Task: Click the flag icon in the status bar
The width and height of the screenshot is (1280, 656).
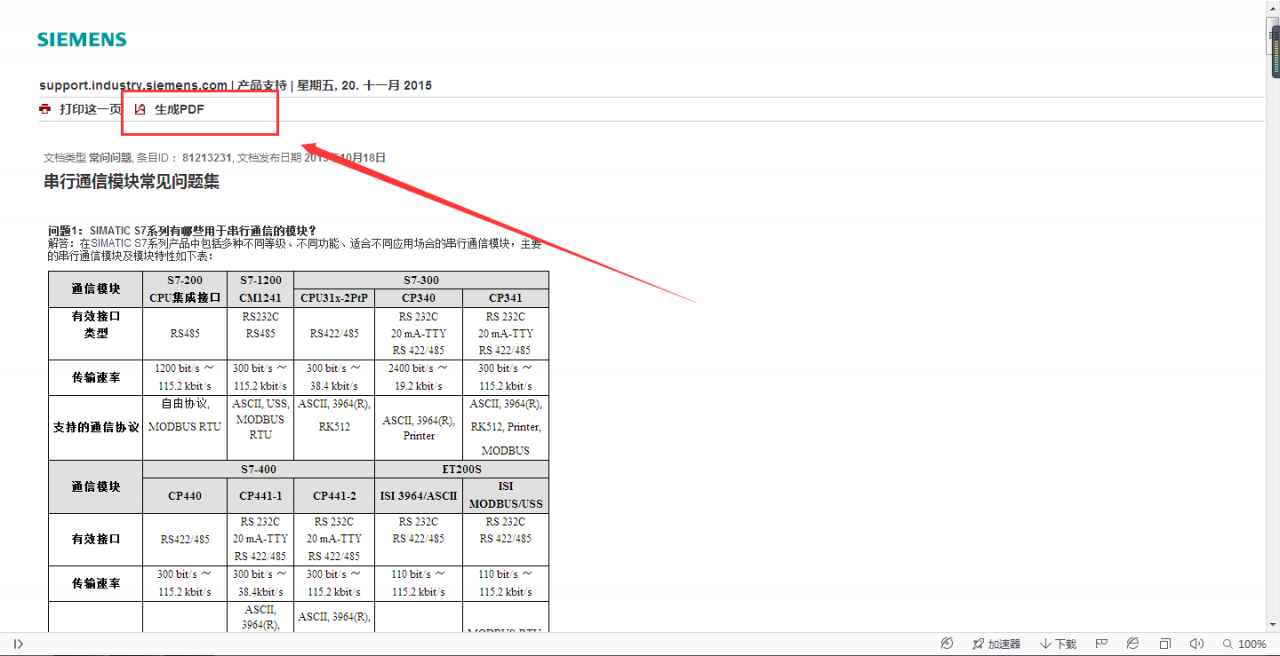Action: click(x=1102, y=644)
